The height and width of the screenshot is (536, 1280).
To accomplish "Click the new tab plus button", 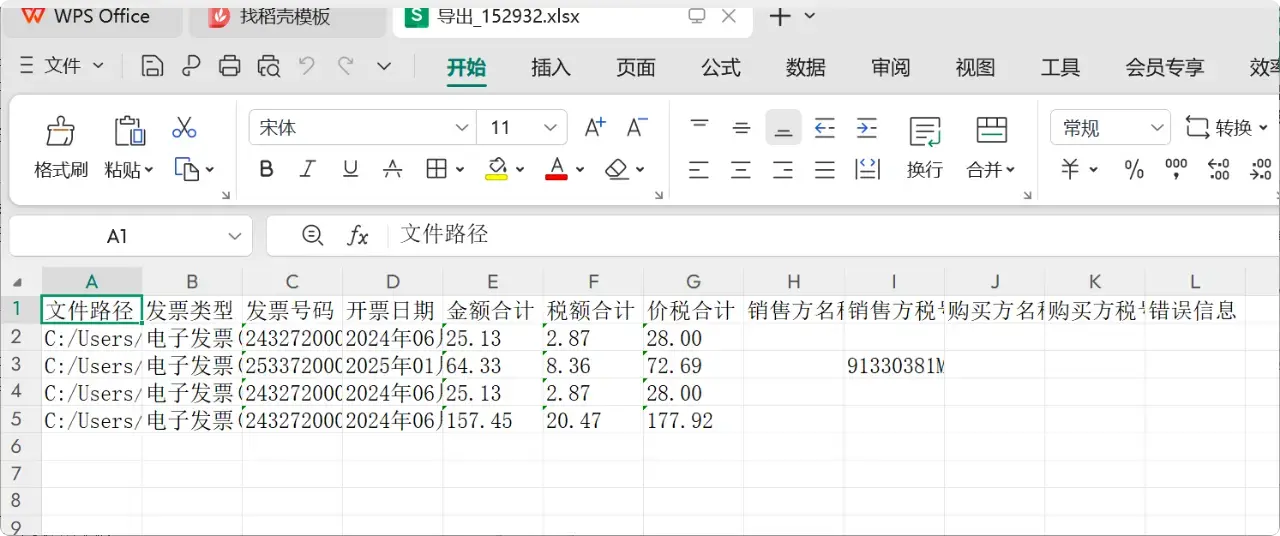I will tap(780, 17).
